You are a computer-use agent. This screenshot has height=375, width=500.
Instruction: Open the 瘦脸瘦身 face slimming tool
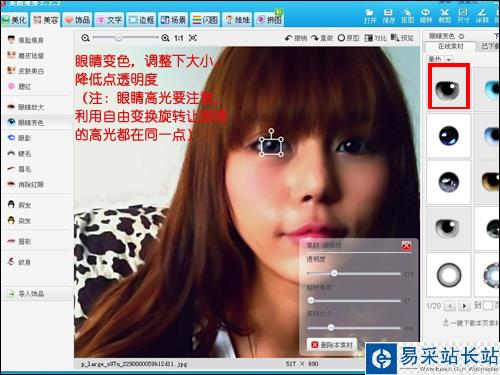(x=26, y=40)
